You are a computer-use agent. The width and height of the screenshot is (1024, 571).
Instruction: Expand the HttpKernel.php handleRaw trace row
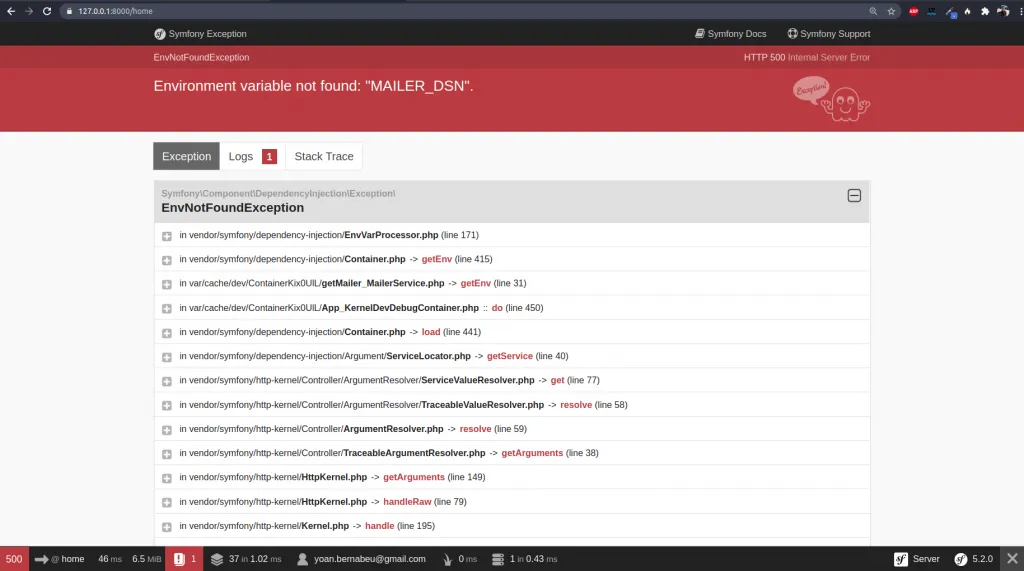click(x=167, y=502)
